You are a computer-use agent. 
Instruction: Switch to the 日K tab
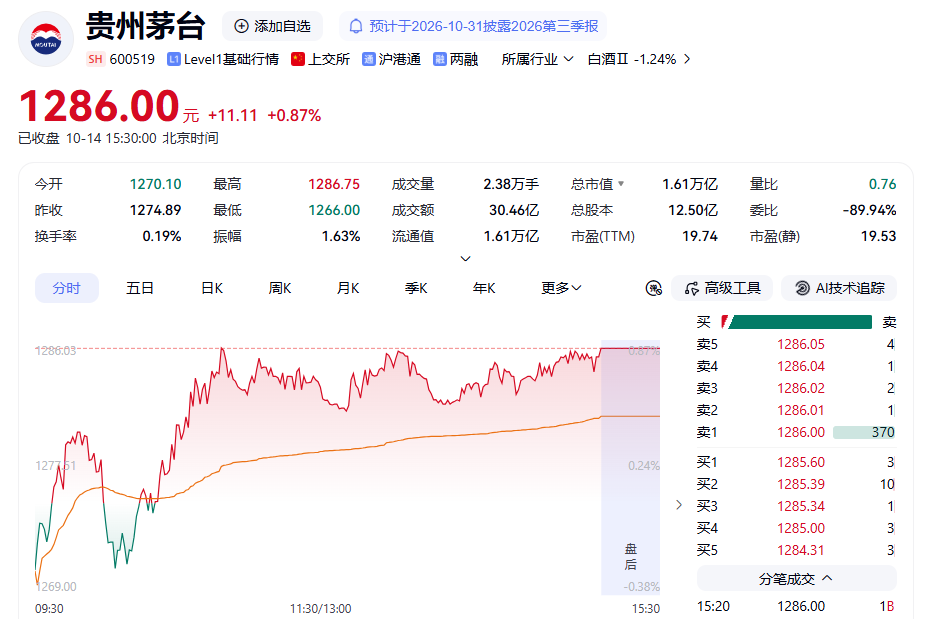(x=212, y=288)
